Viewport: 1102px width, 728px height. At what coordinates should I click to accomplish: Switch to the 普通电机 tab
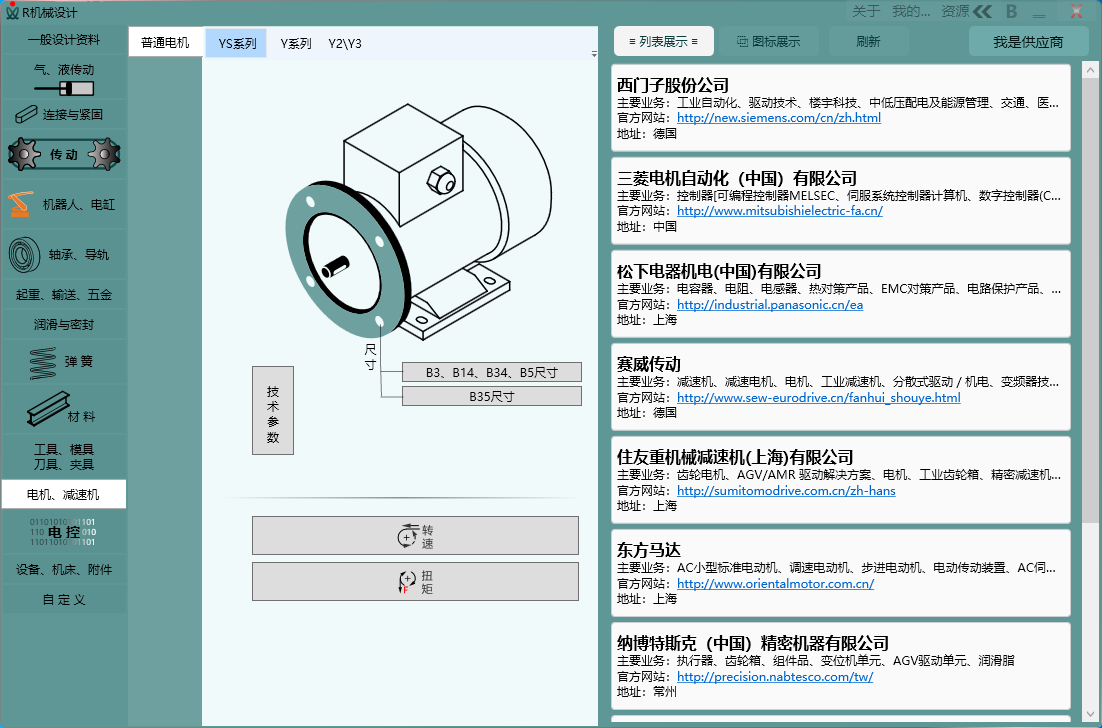coord(165,43)
